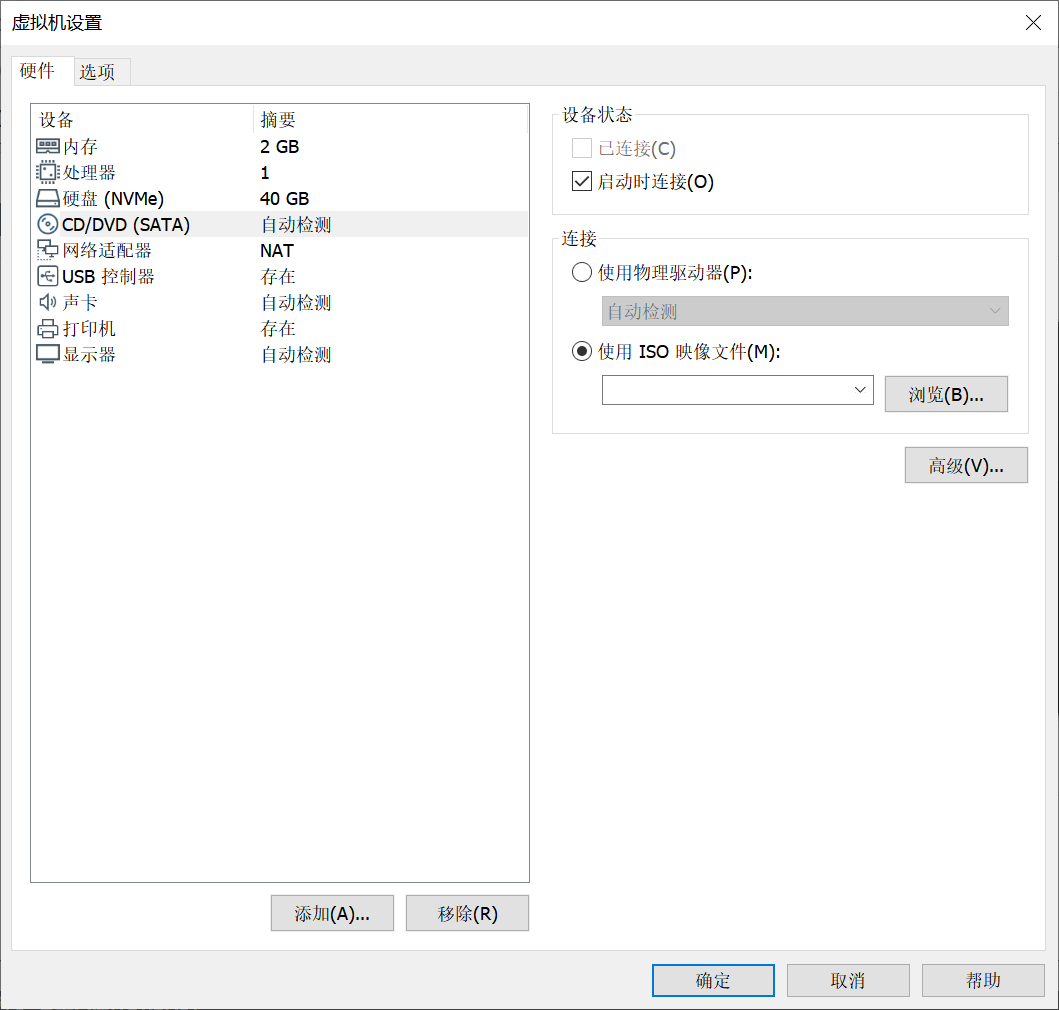Click the CD/DVD (SATA) disc icon
This screenshot has width=1059, height=1010.
click(x=47, y=224)
